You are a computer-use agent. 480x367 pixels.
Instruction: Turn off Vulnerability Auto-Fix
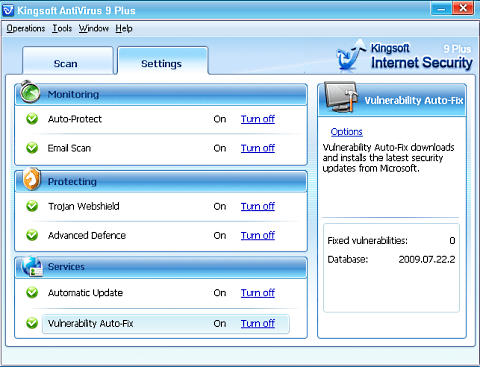point(258,323)
